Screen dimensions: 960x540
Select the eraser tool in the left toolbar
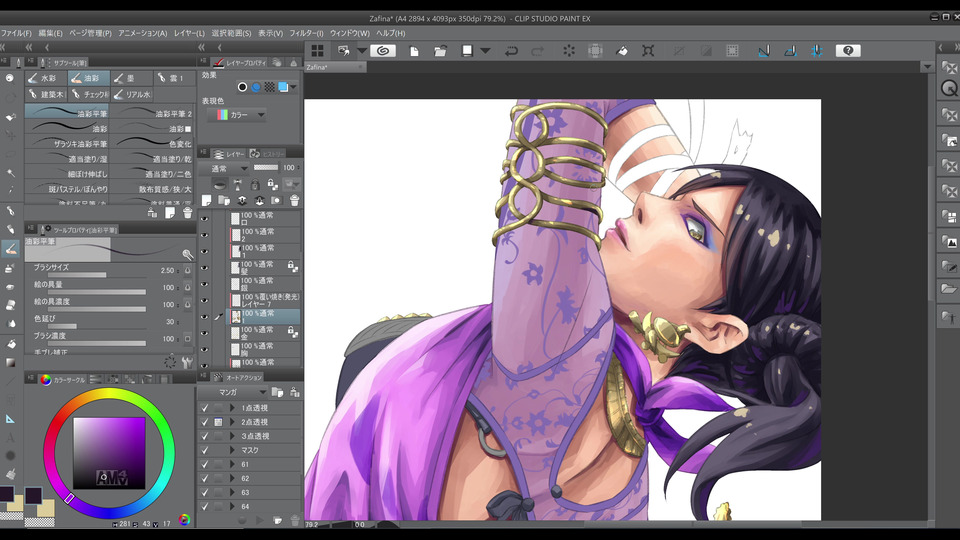[x=10, y=304]
